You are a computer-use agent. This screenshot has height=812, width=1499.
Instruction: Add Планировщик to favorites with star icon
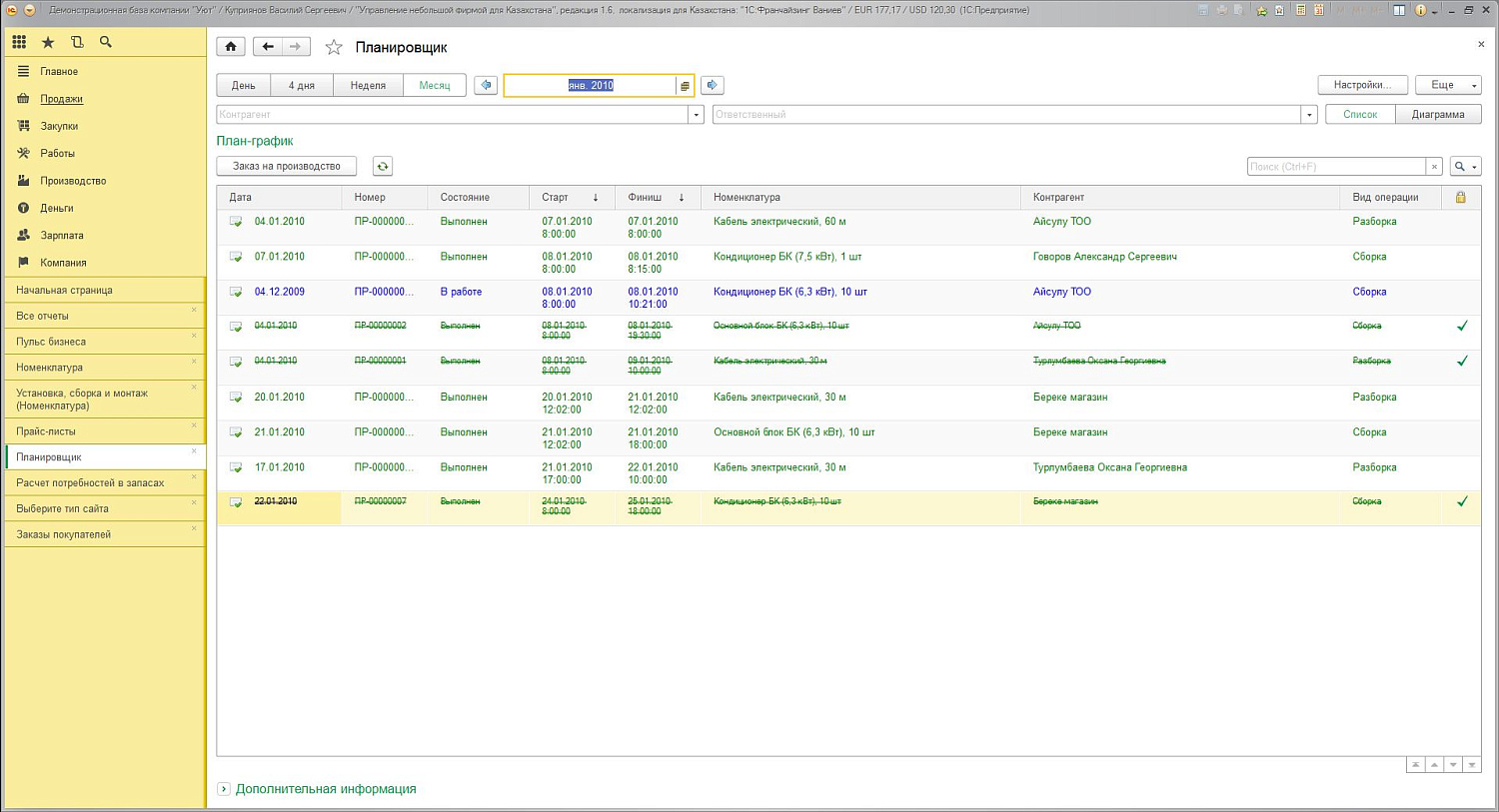pos(334,48)
